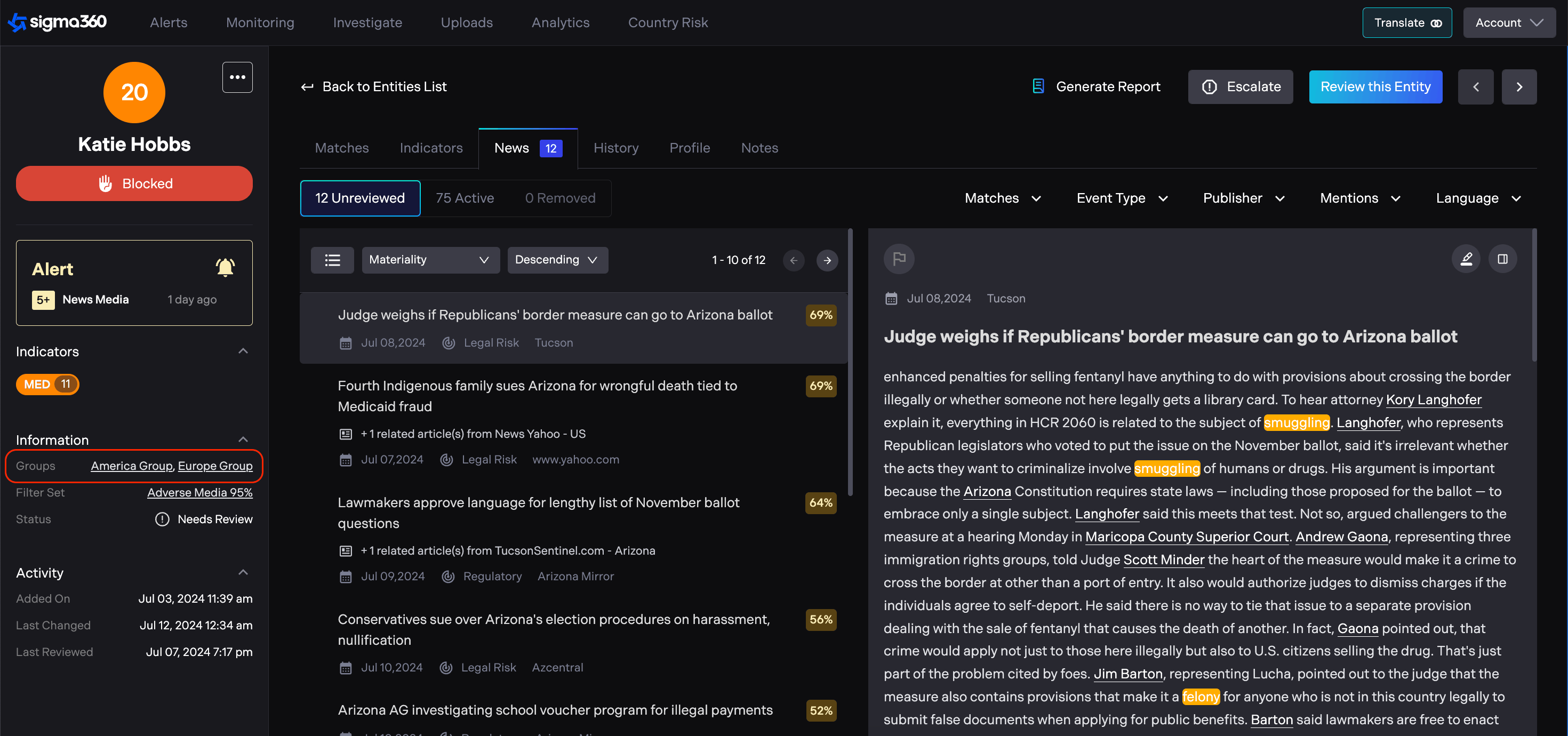Toggle the split panel view icon

click(1502, 259)
